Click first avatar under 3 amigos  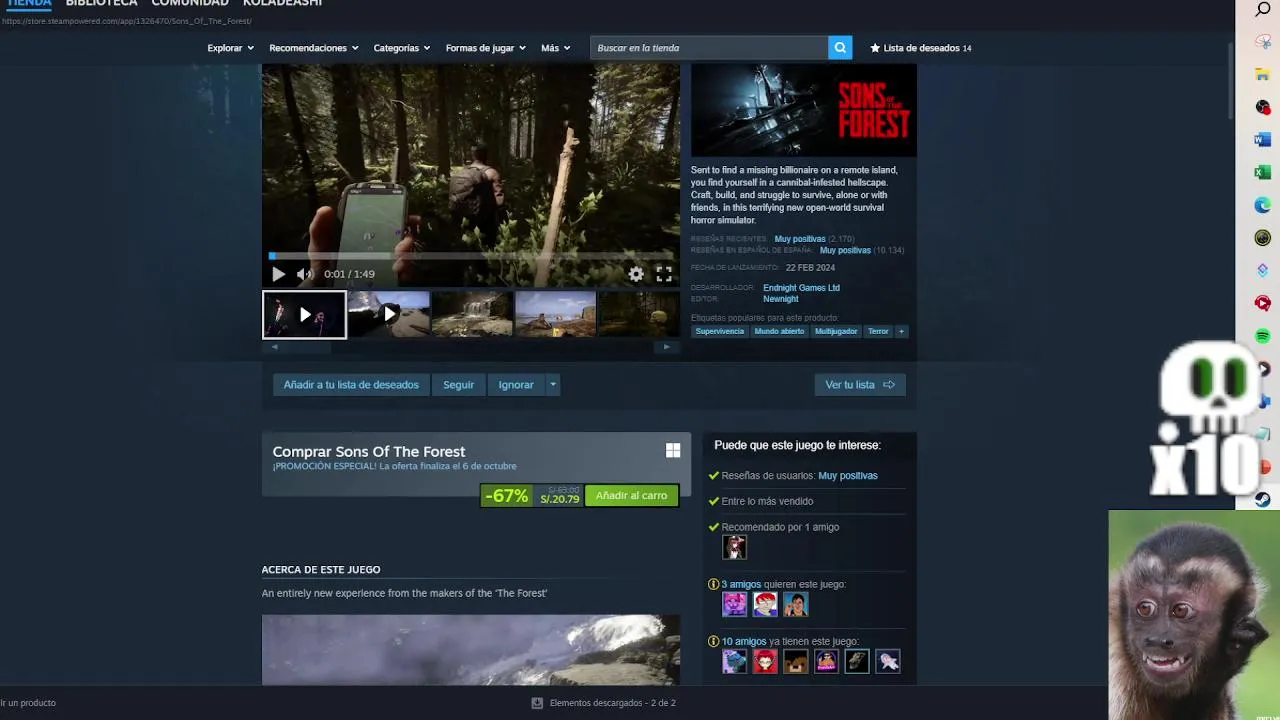click(x=735, y=604)
